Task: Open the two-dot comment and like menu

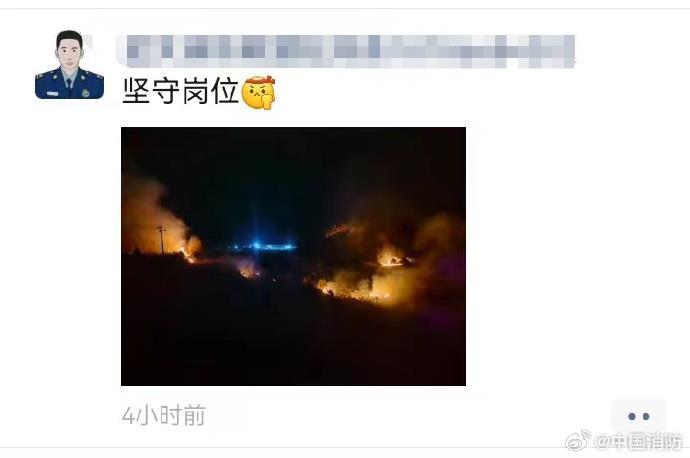Action: pos(639,416)
